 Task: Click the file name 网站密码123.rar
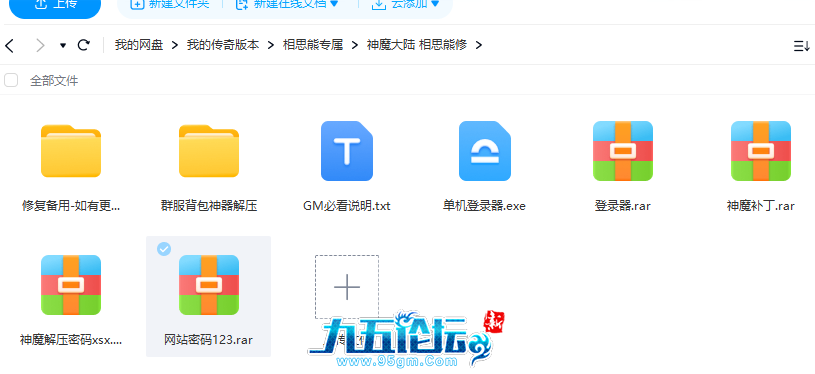[x=208, y=340]
